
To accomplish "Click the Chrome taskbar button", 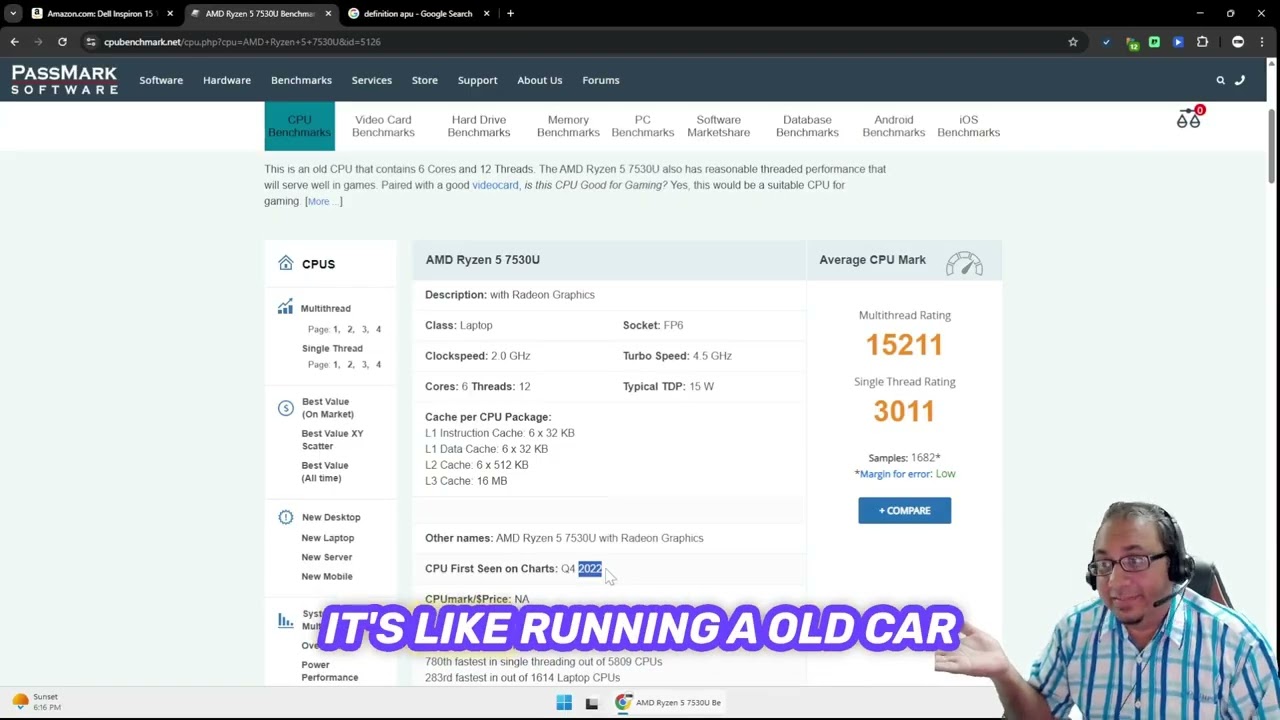I will (x=669, y=703).
